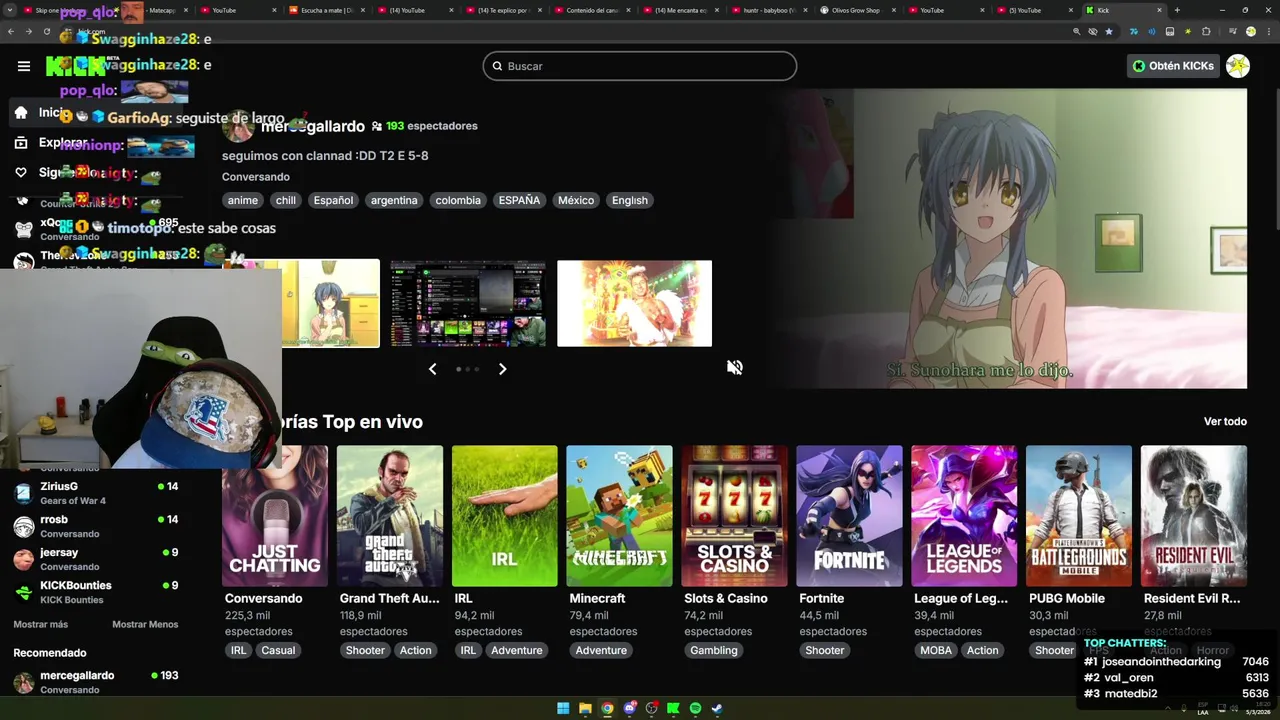The width and height of the screenshot is (1280, 720).
Task: Open rrosb channel avatar in sidebar
Action: coord(24,526)
